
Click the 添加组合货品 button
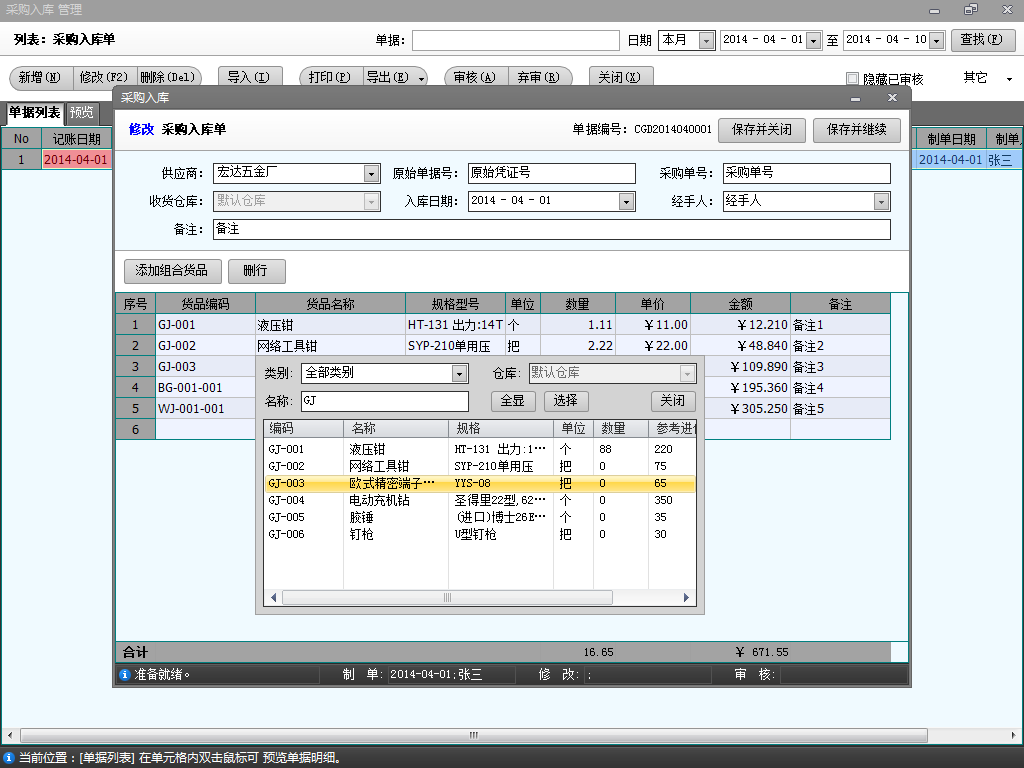click(x=172, y=271)
